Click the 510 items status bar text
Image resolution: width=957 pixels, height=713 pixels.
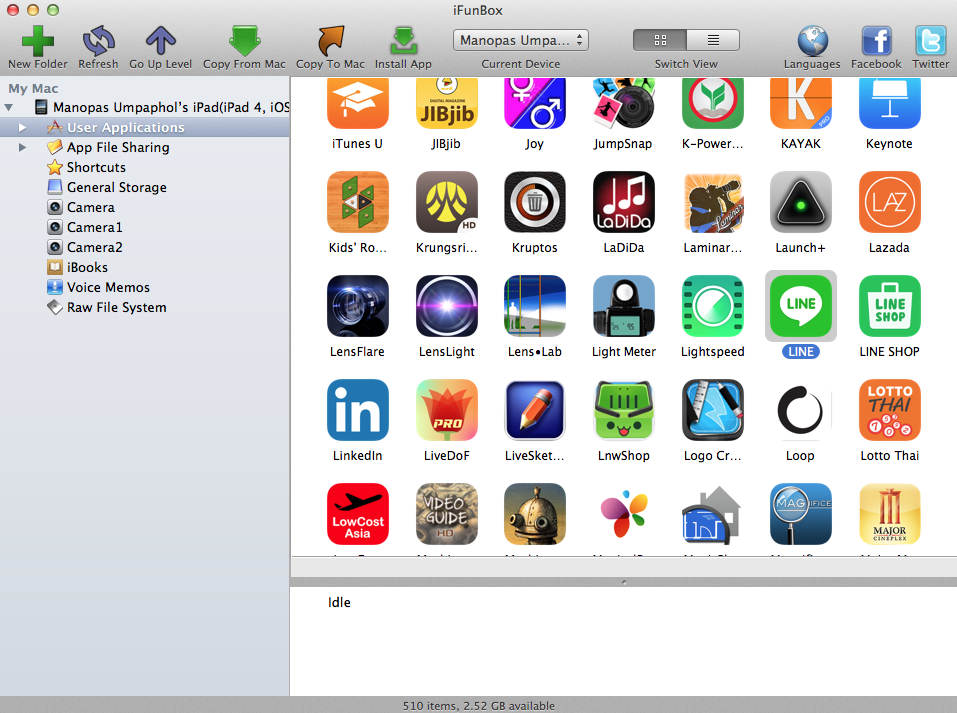478,706
